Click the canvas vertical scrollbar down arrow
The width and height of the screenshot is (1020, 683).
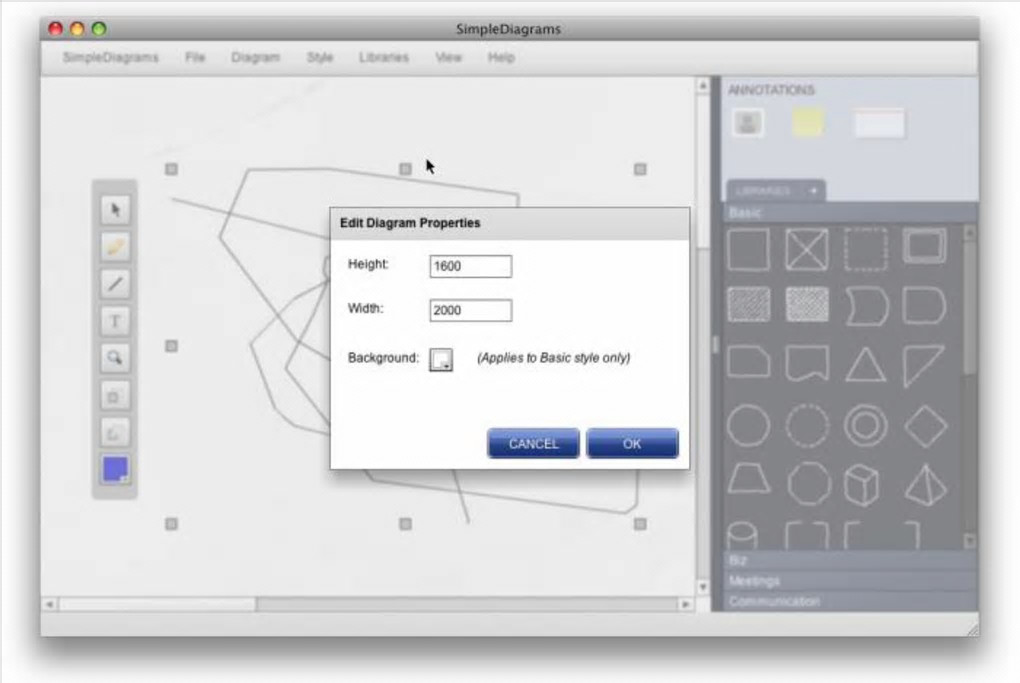tap(703, 587)
